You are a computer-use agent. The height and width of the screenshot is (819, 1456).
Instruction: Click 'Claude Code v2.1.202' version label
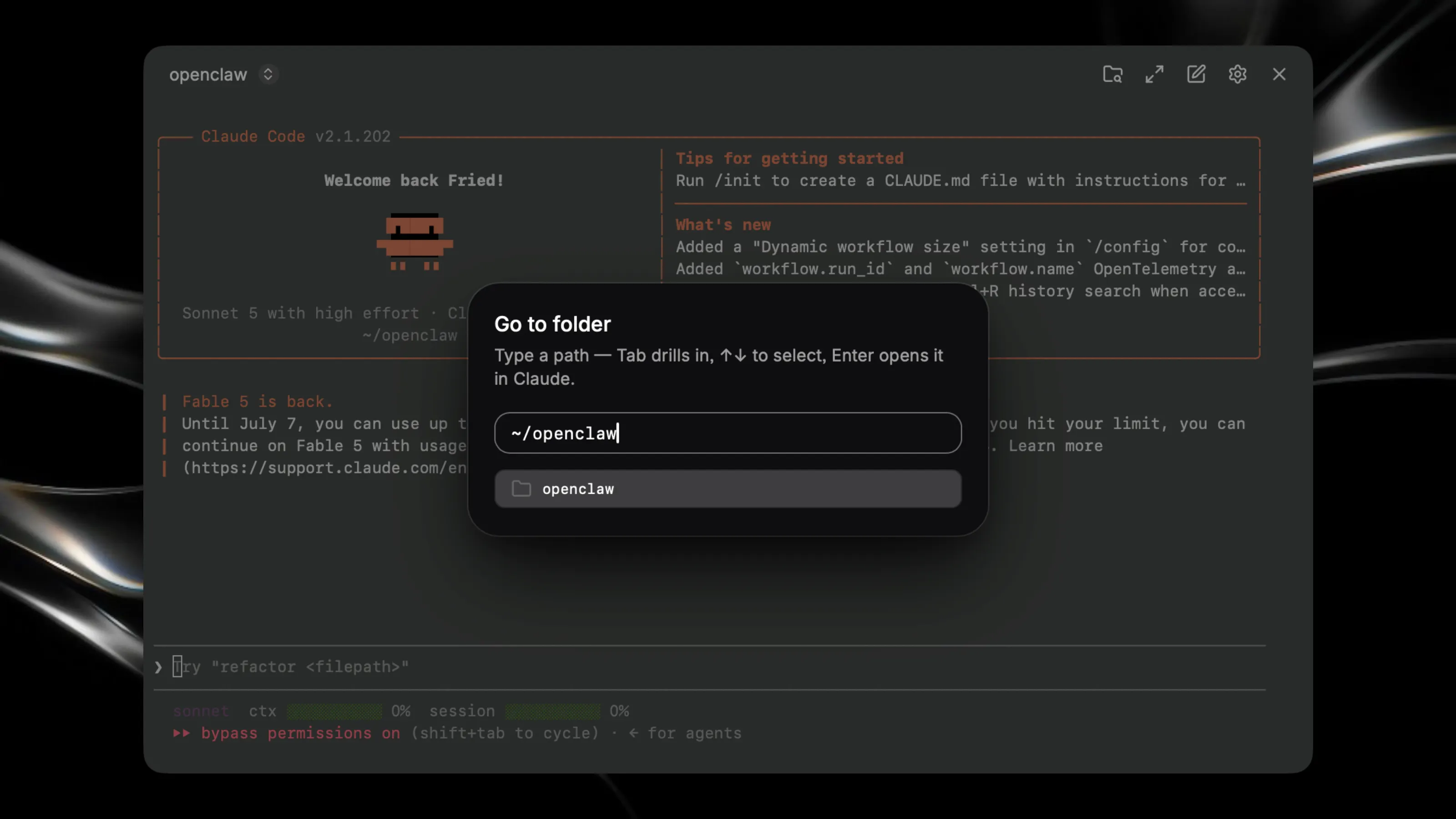296,136
